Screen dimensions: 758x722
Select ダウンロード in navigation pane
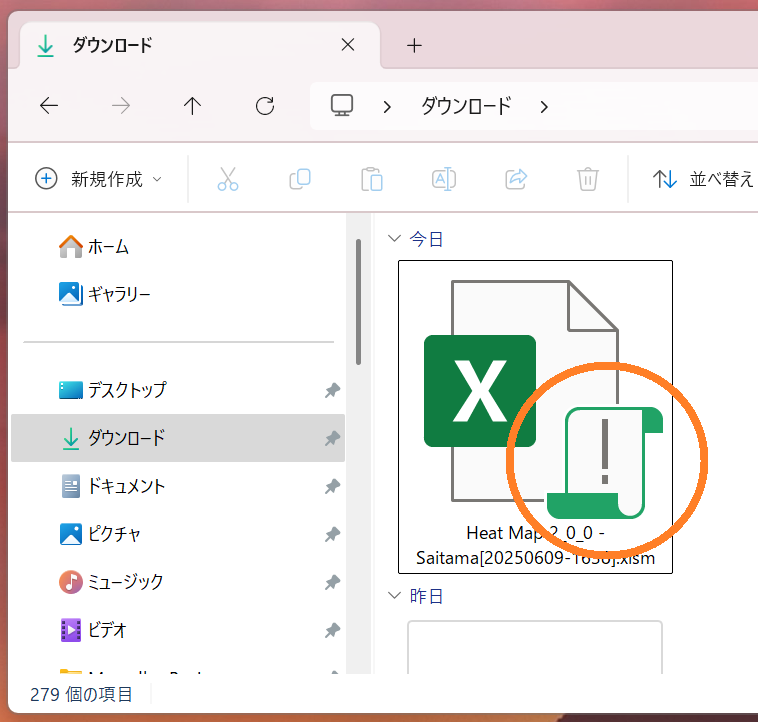pyautogui.click(x=178, y=438)
